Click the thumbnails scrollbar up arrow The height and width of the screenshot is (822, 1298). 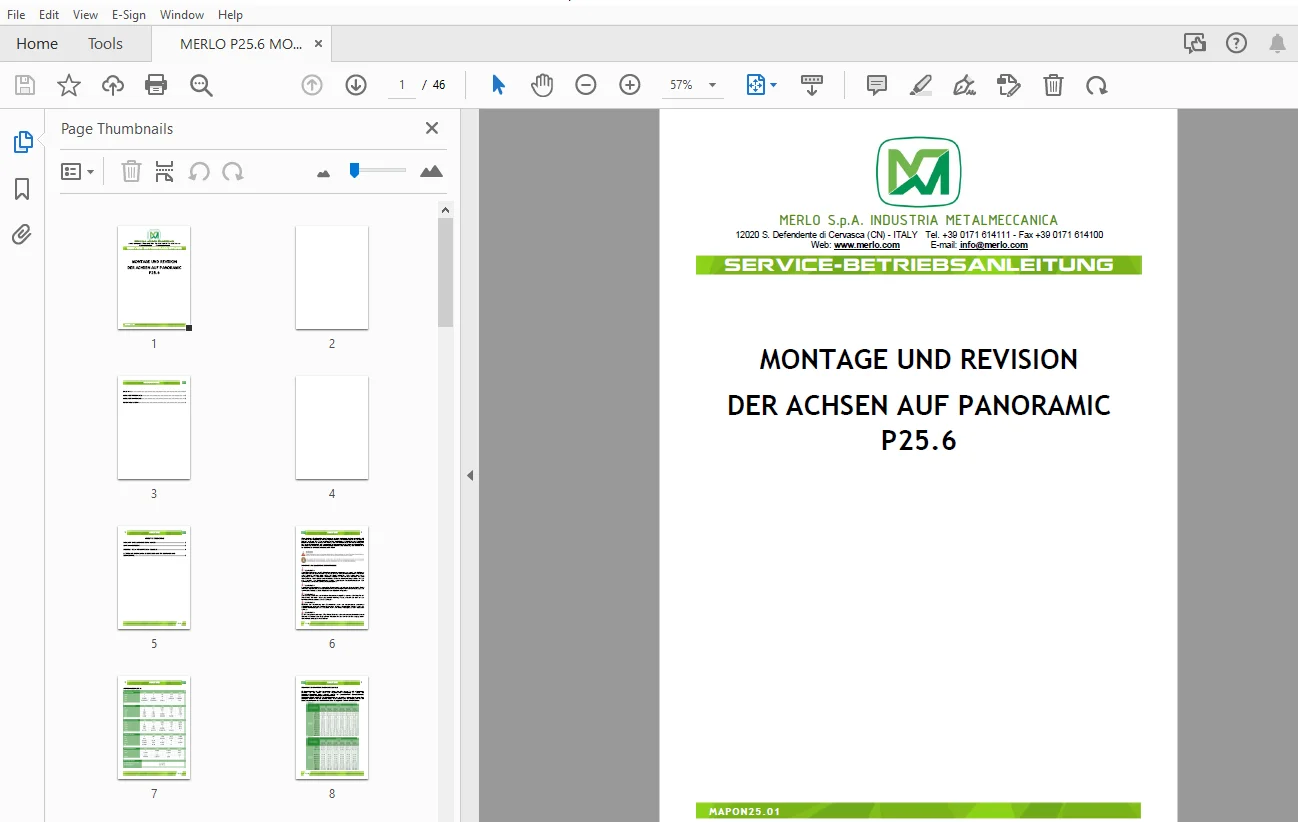tap(446, 209)
